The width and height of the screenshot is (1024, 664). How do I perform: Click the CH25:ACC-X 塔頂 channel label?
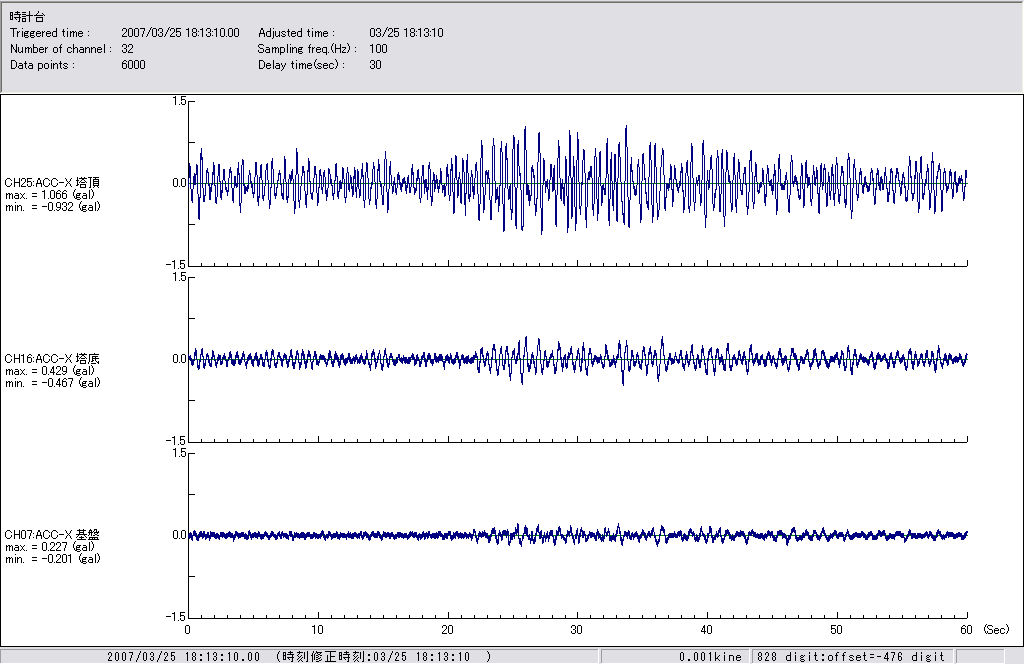pos(52,183)
